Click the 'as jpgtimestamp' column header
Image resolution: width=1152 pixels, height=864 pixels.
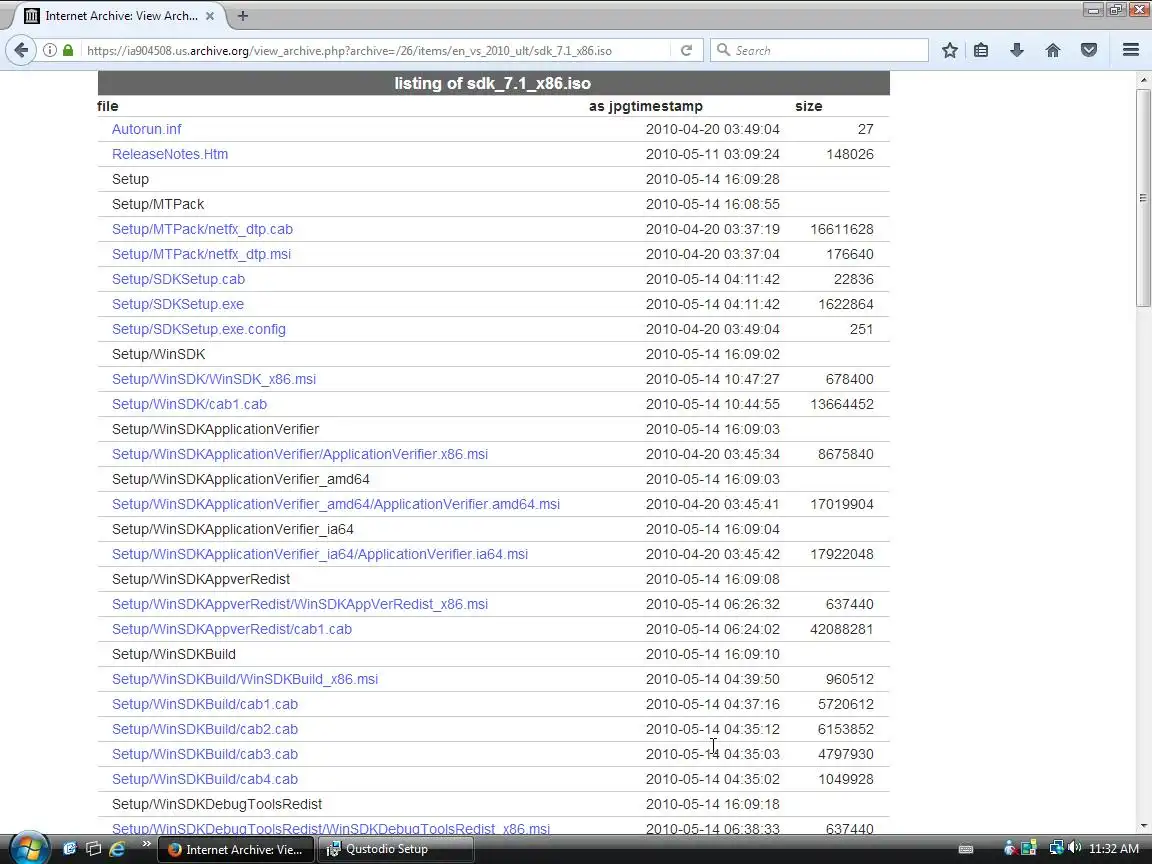coord(646,106)
